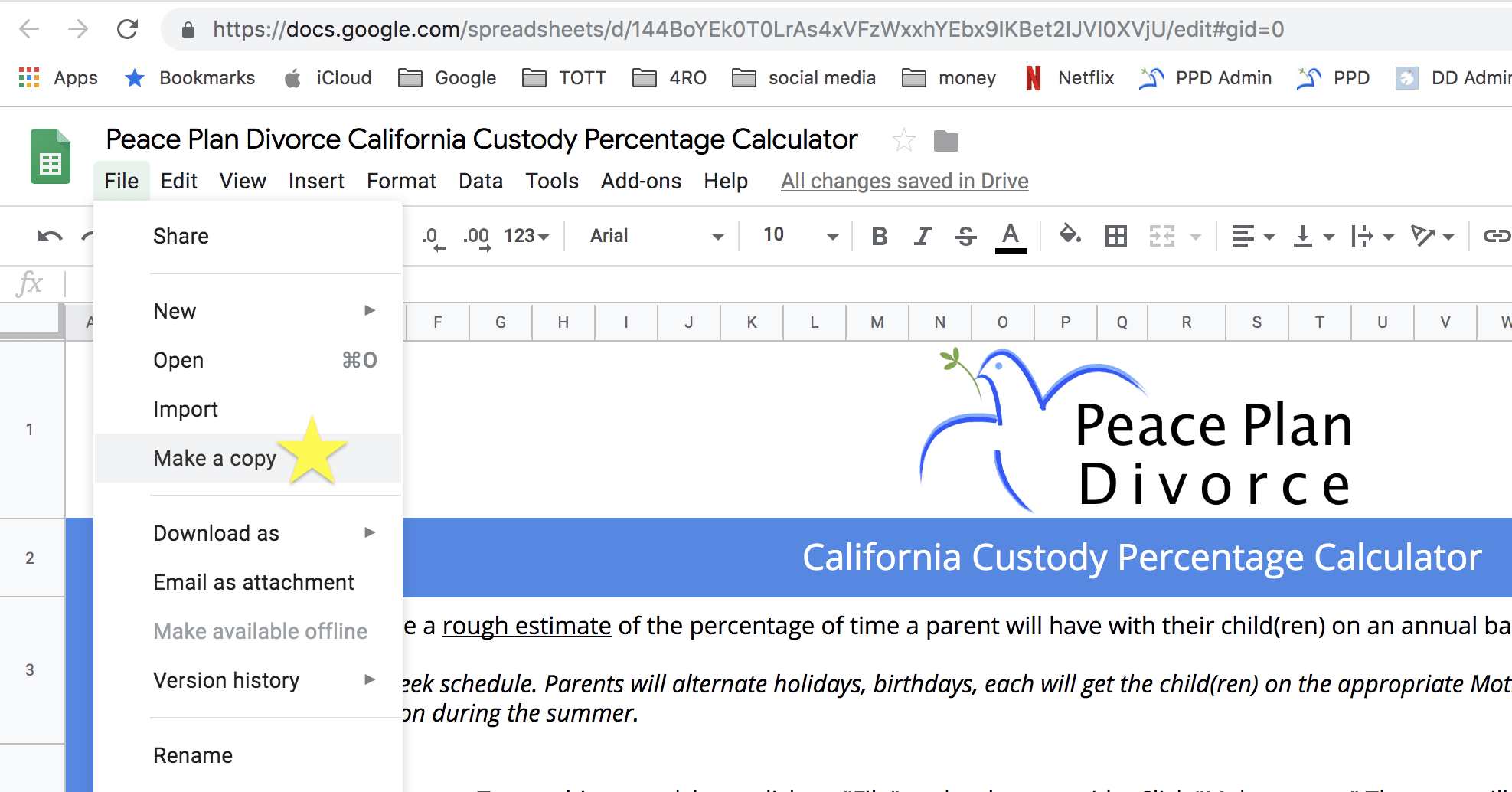Open the text color picker
Image resolution: width=1512 pixels, height=792 pixels.
coord(1011,237)
